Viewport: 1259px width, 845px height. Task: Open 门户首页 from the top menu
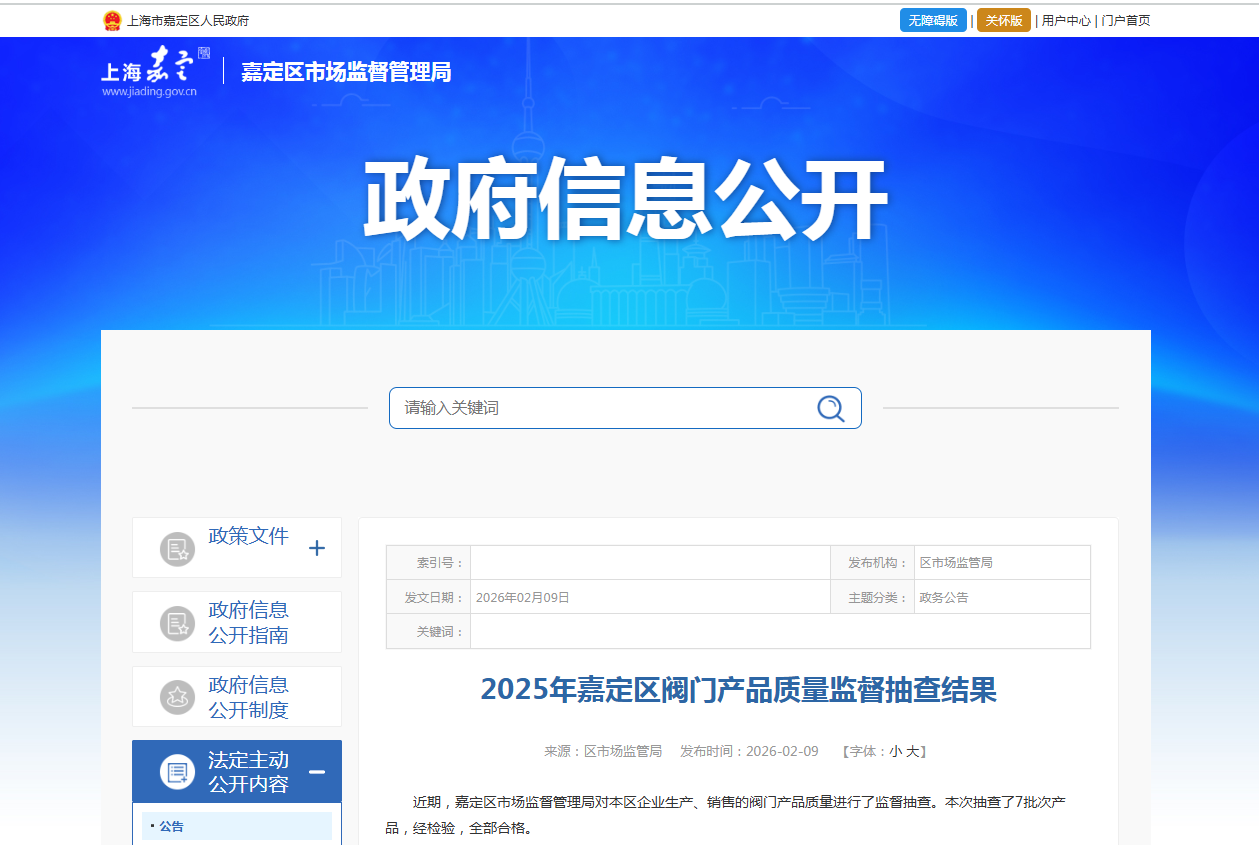[1126, 19]
